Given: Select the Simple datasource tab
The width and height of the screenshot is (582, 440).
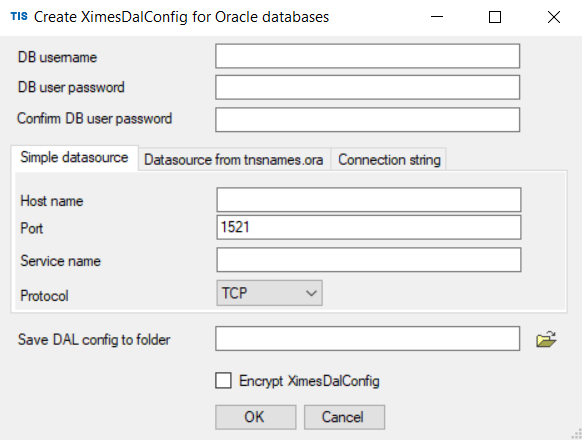Looking at the screenshot, I should point(74,157).
